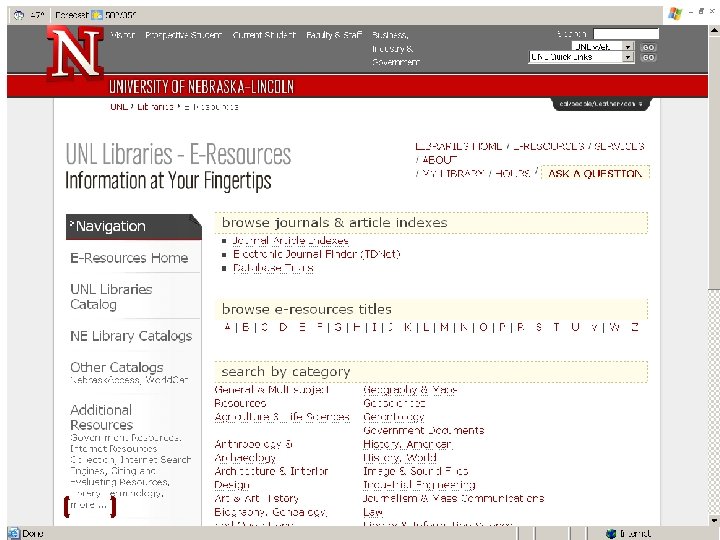
Task: Click the Windows flag logo icon
Action: point(675,14)
